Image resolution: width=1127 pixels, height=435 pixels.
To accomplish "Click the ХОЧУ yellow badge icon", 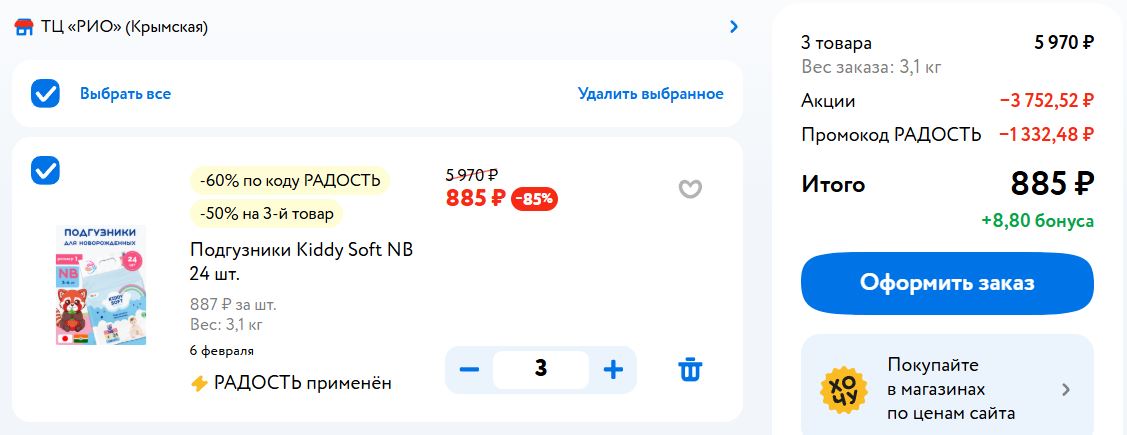I will tap(843, 389).
